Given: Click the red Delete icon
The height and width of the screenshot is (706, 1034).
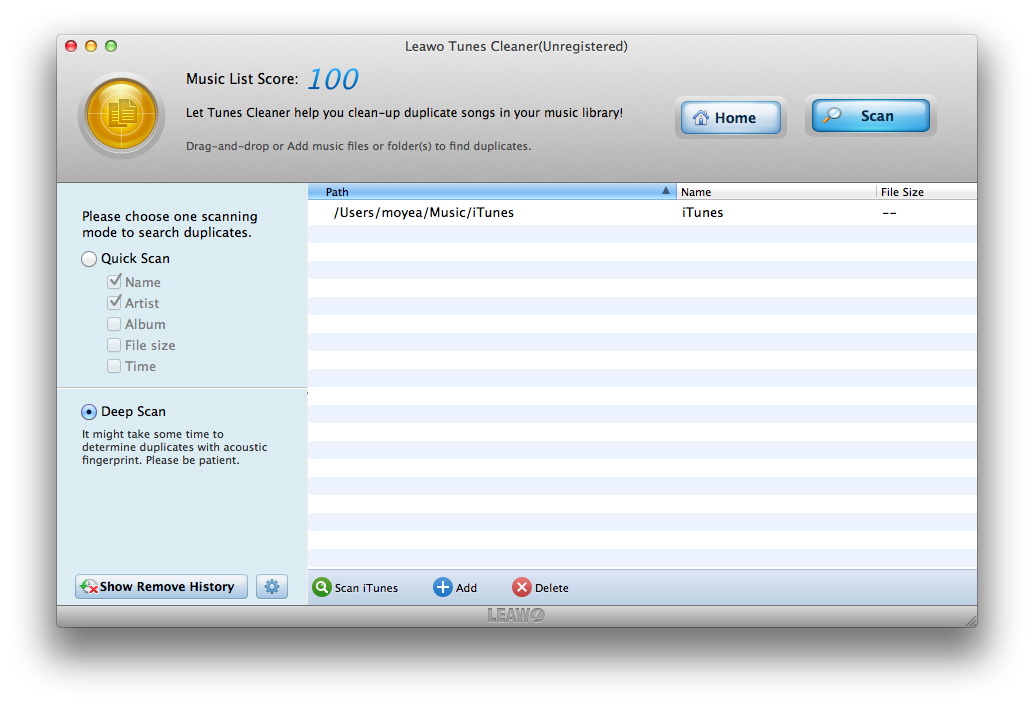Looking at the screenshot, I should click(521, 588).
